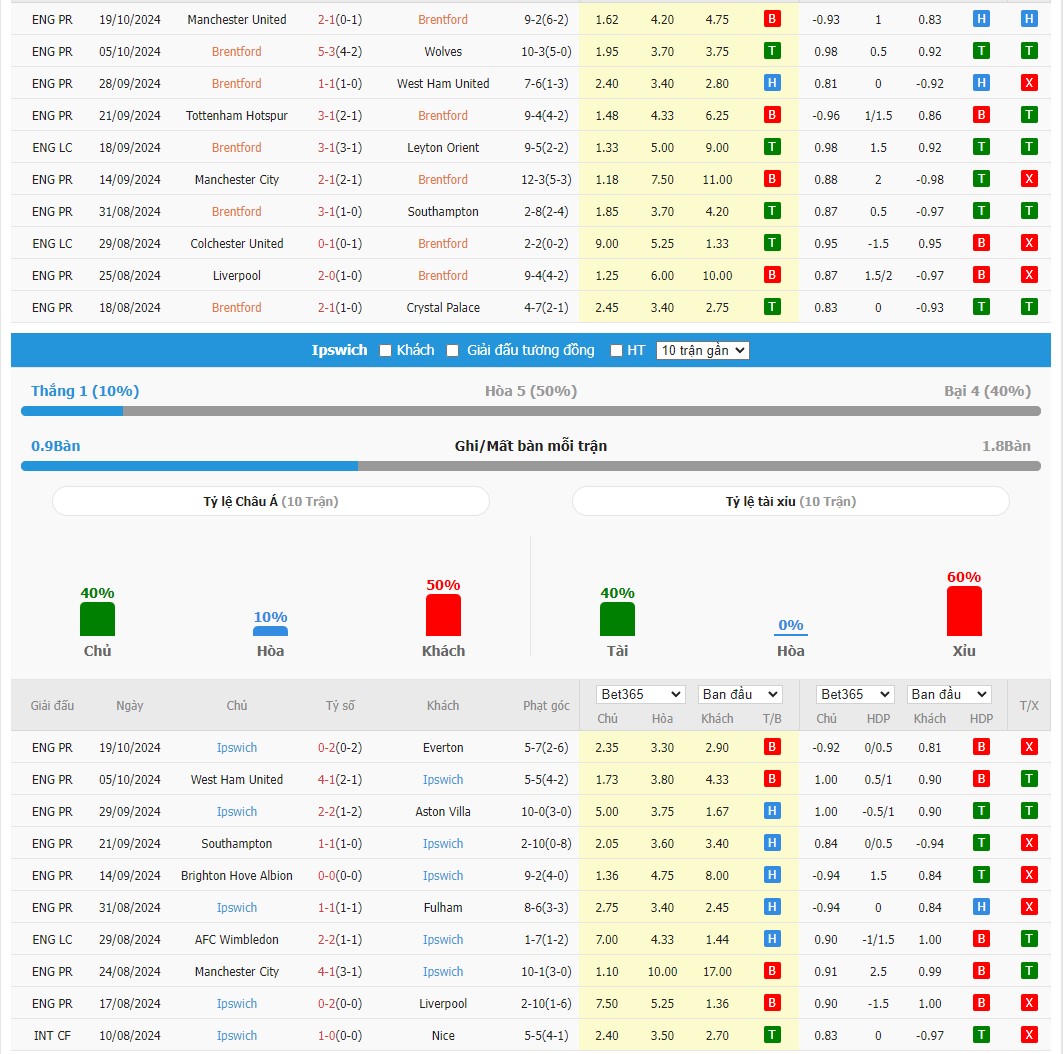
Task: Click the Ghi/Mất bàn goals bar
Action: [531, 466]
